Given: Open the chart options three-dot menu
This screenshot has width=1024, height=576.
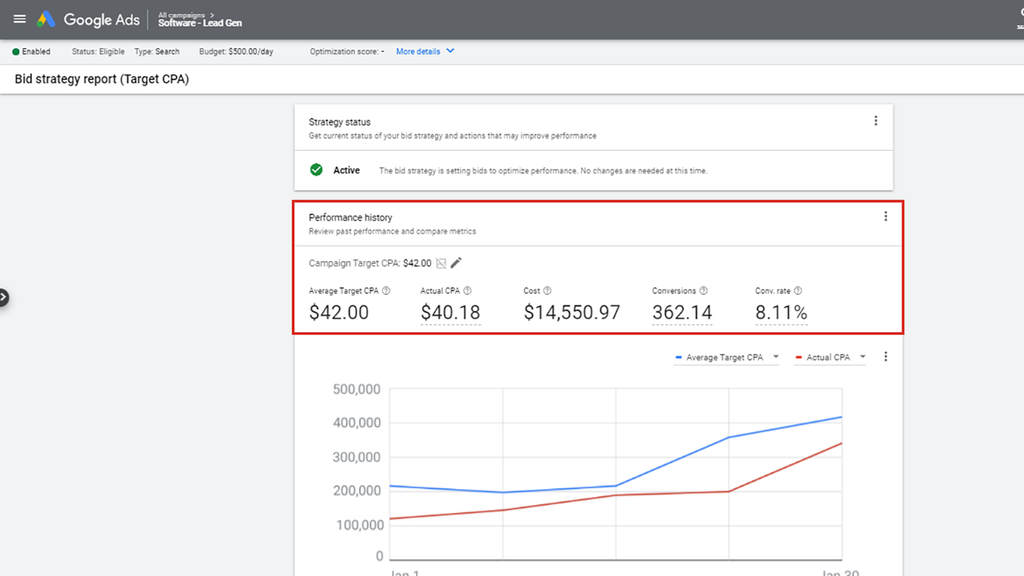Looking at the screenshot, I should (x=885, y=357).
